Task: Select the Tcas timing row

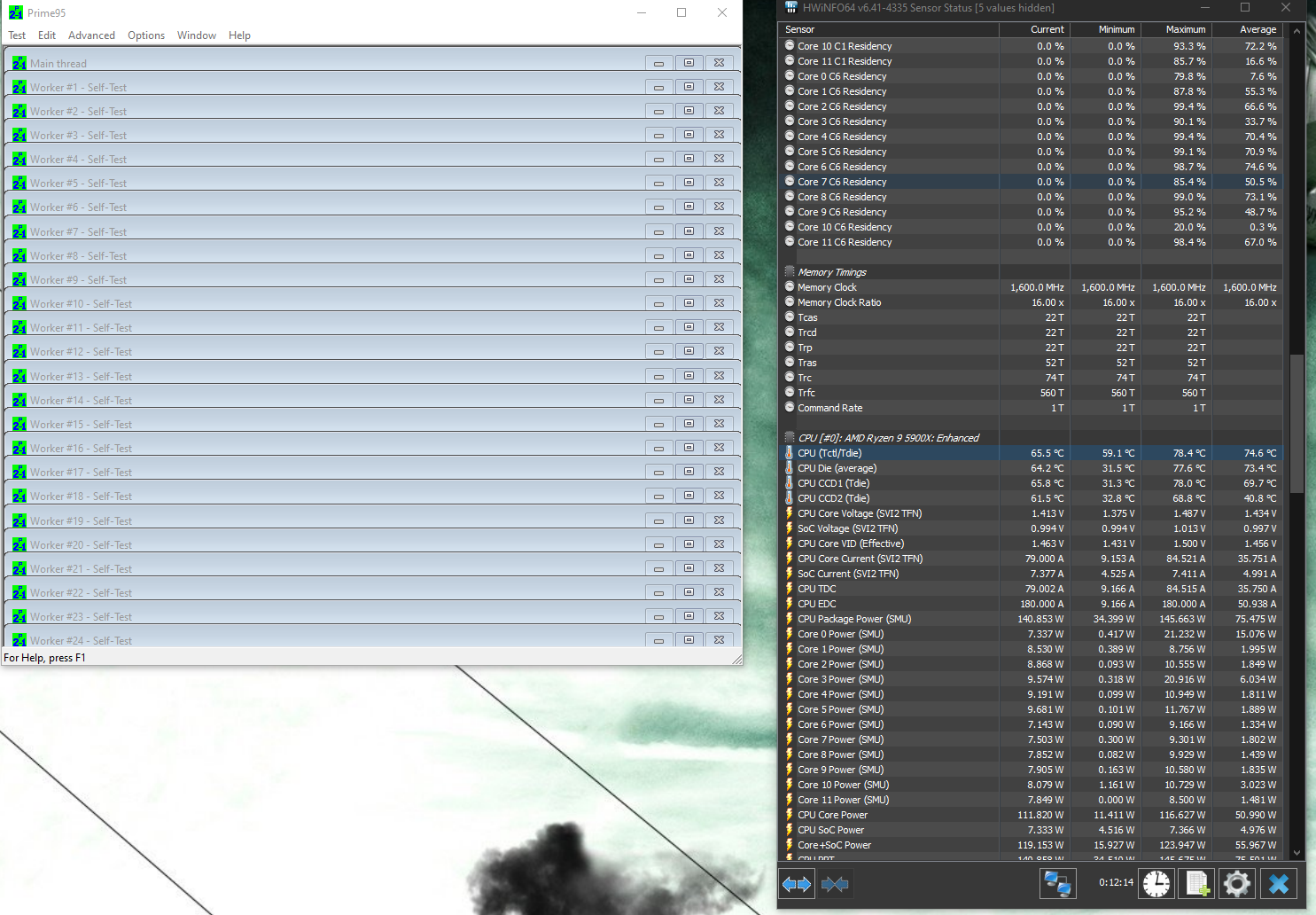Action: [x=1031, y=317]
